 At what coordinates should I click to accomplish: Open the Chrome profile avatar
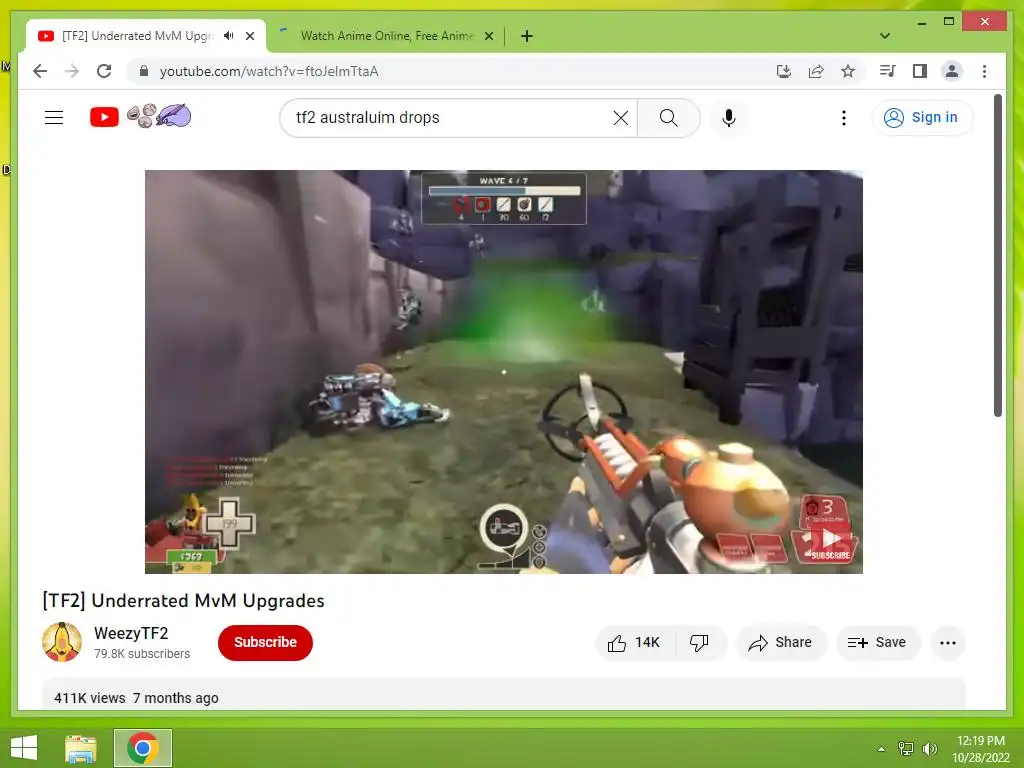952,71
